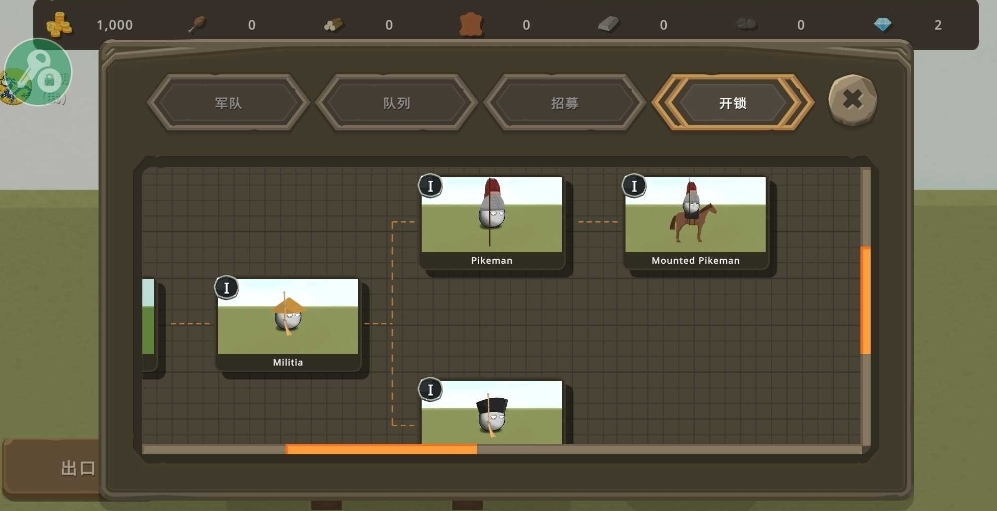Close the unlock panel with X button
This screenshot has width=997, height=511.
coord(853,99)
